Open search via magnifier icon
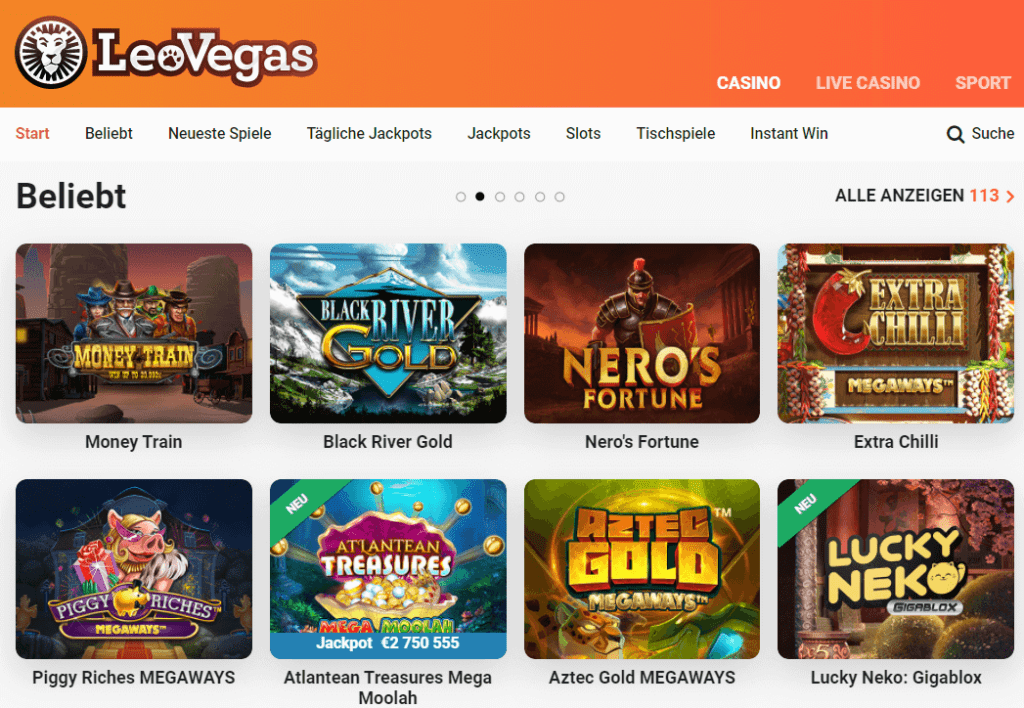Screen dimensions: 1024x708 click(x=955, y=135)
